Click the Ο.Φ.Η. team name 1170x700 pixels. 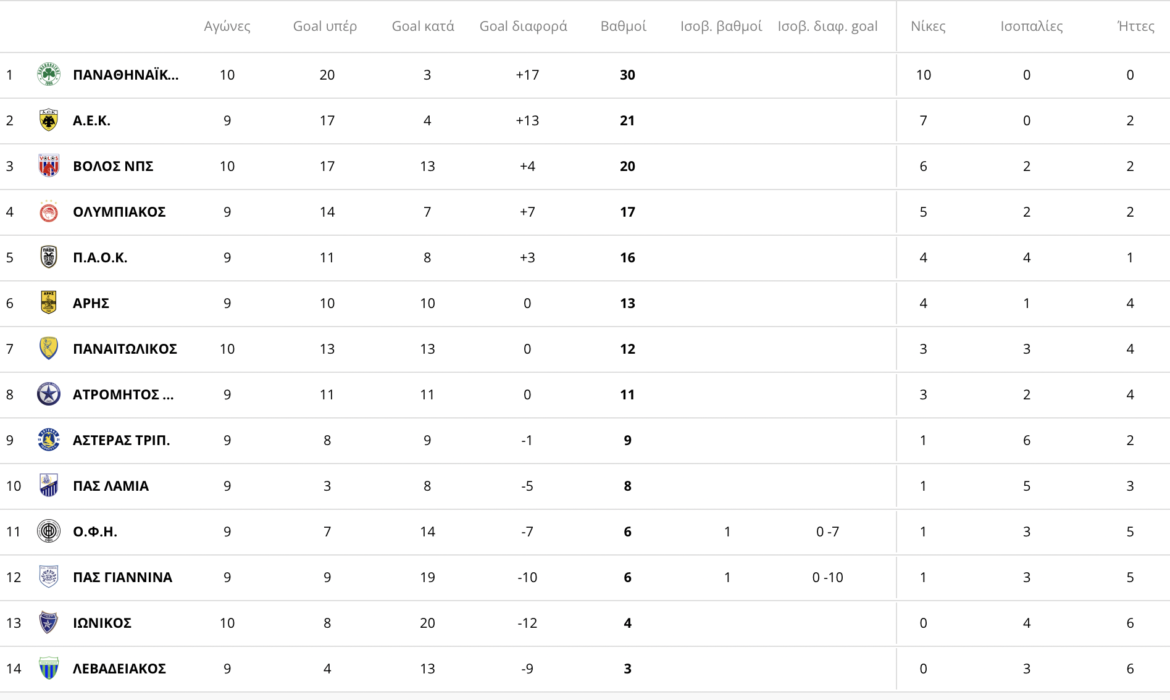click(x=95, y=532)
